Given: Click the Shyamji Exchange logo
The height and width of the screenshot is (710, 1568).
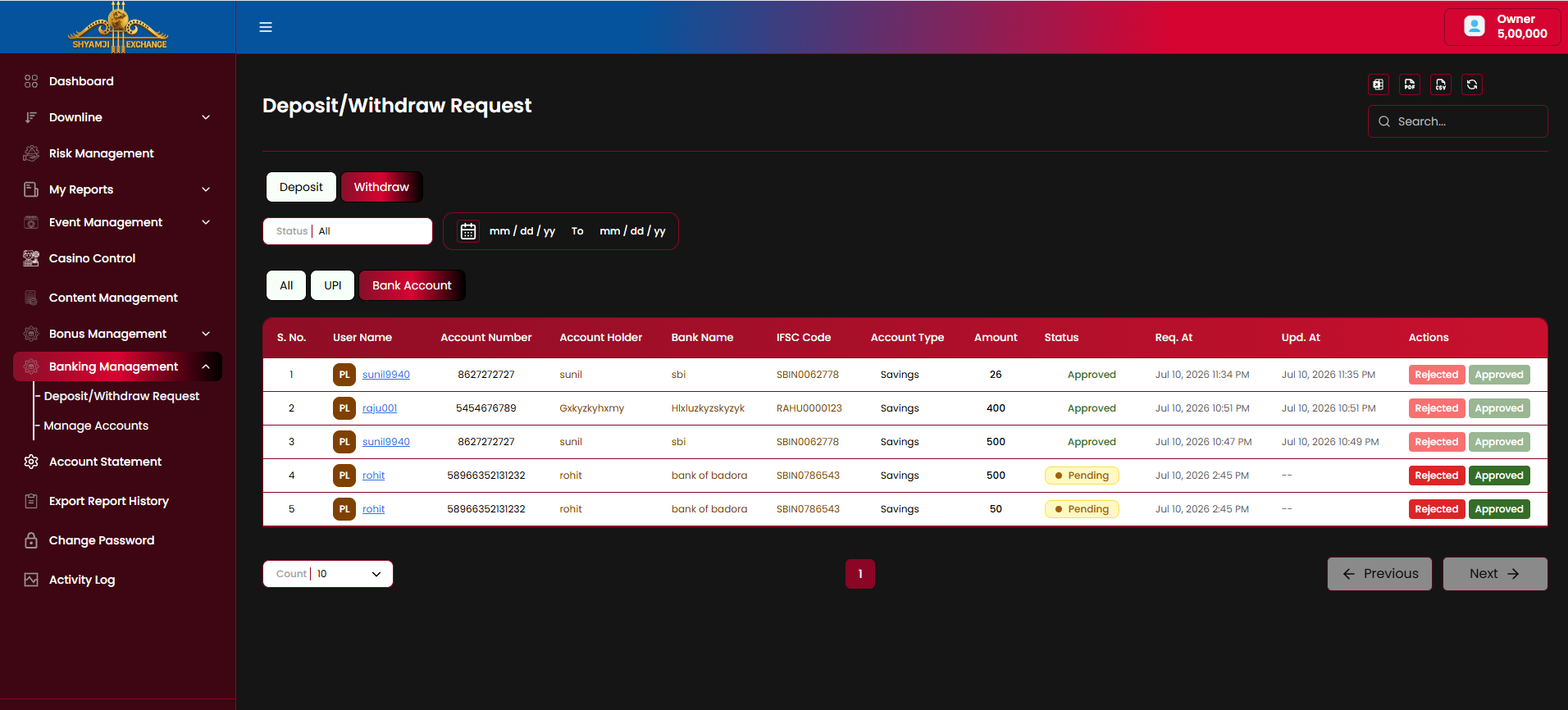Looking at the screenshot, I should (118, 27).
